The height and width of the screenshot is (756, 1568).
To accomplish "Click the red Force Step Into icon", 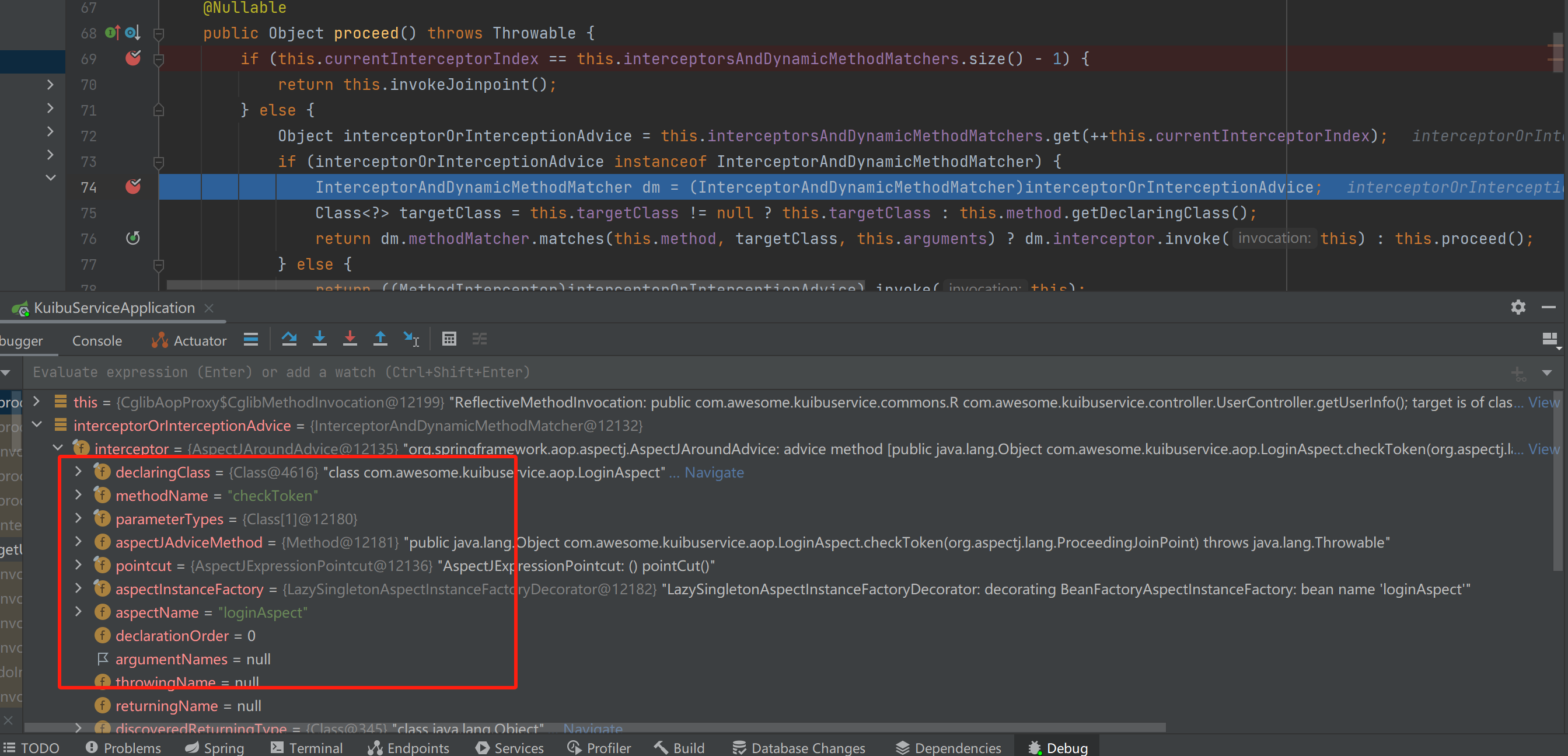I will (x=350, y=339).
